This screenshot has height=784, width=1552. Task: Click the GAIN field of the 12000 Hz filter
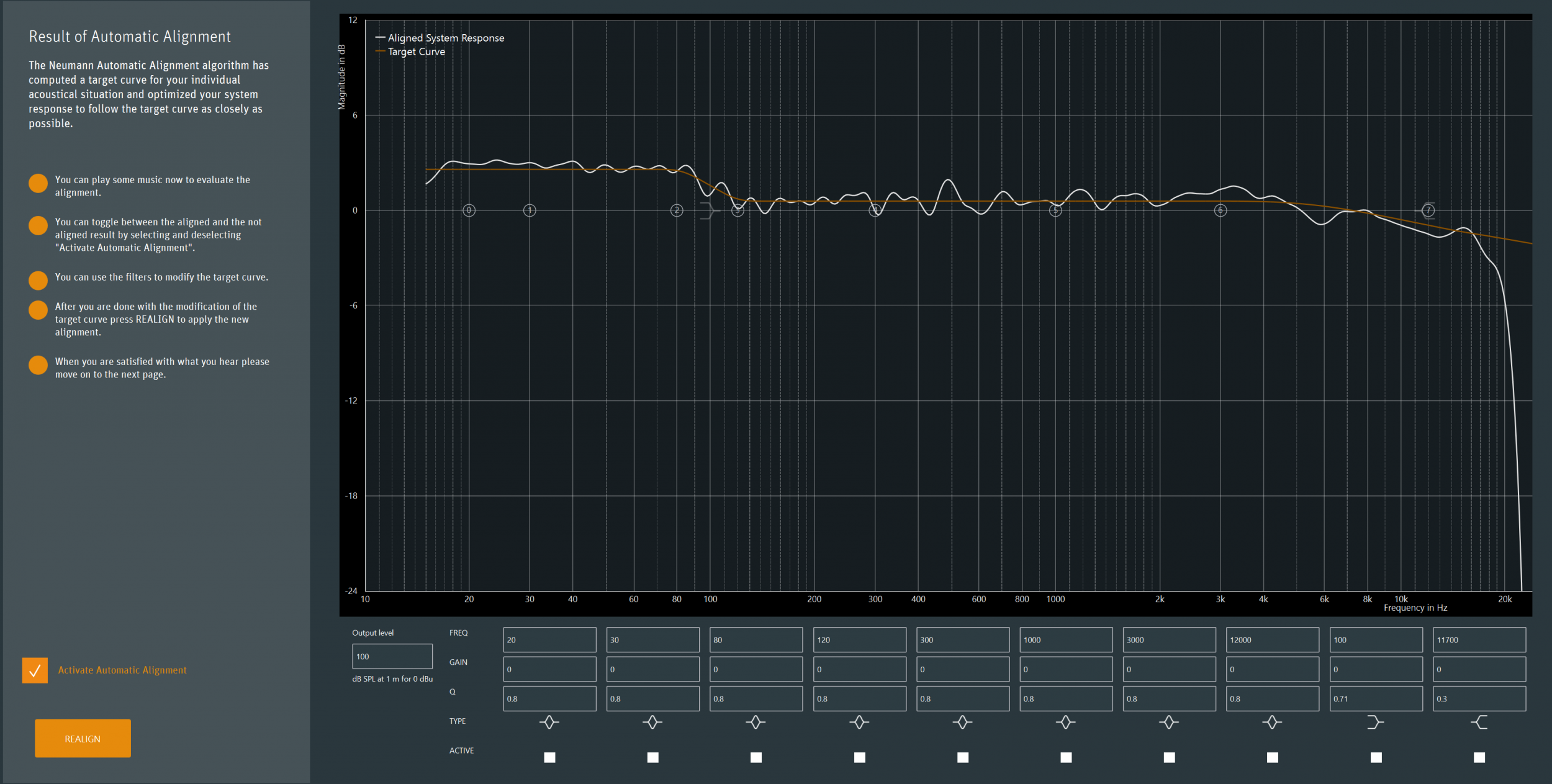1272,669
